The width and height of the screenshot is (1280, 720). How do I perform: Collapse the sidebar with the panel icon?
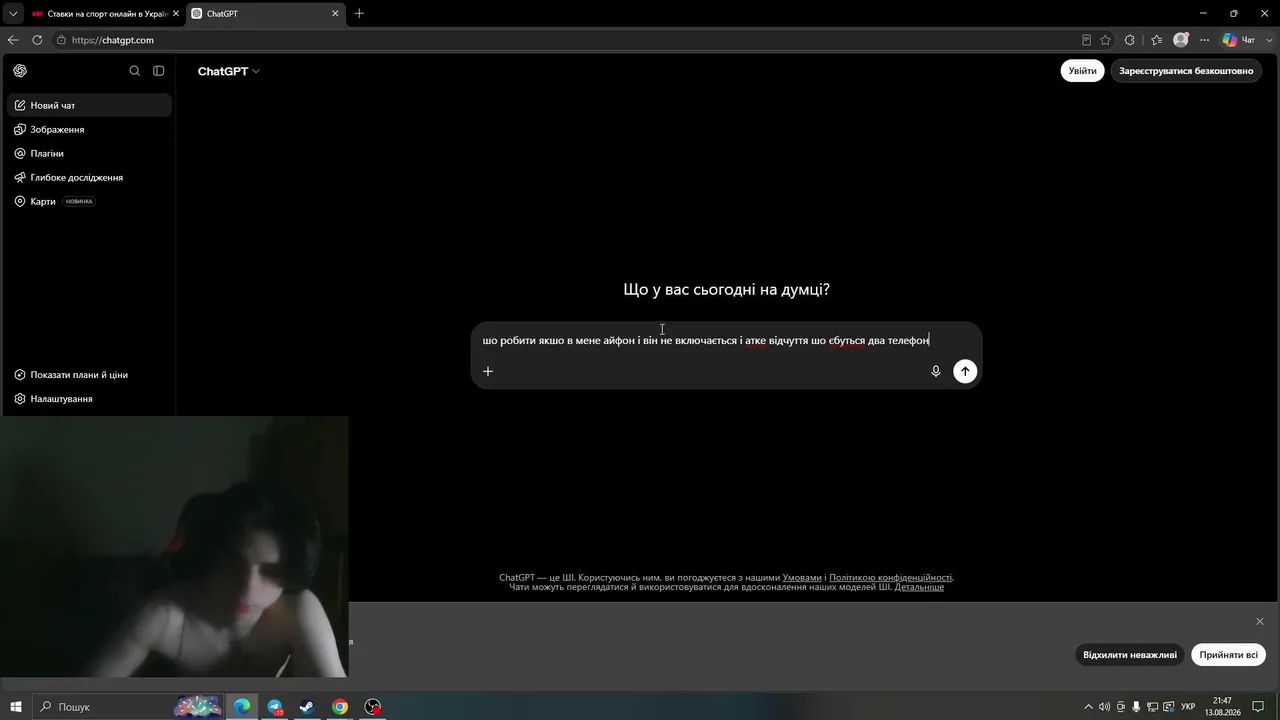(159, 71)
